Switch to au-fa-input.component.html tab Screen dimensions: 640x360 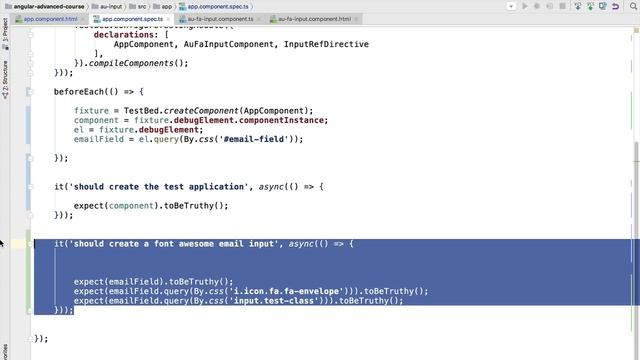[x=314, y=19]
